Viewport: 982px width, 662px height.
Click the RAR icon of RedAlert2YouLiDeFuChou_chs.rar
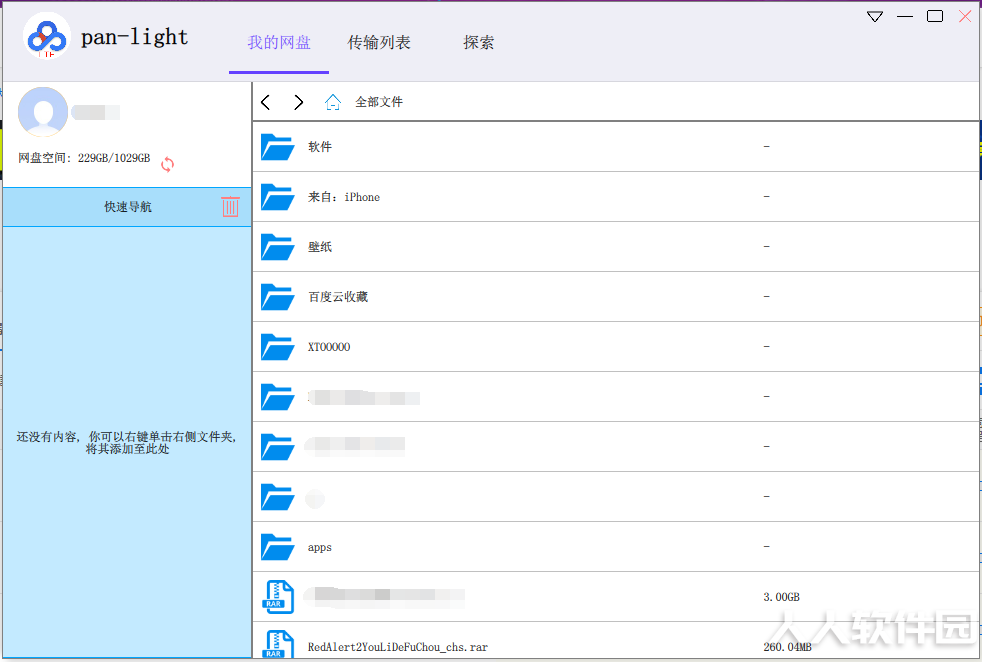point(277,645)
